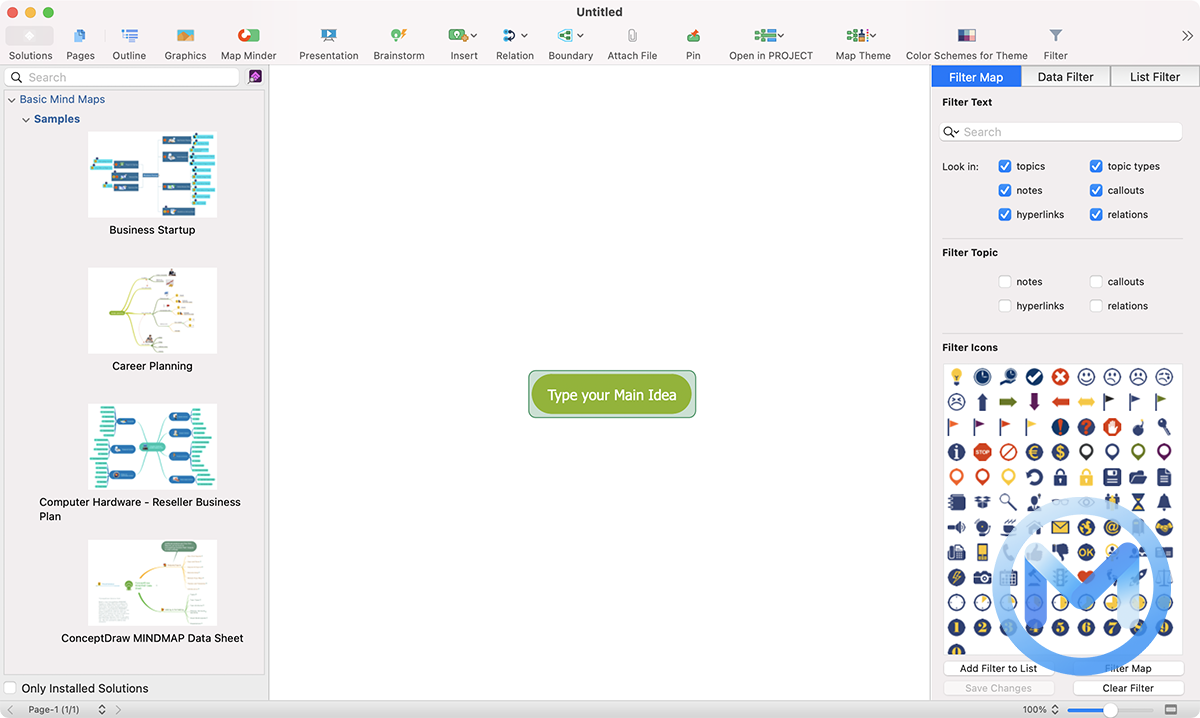Image resolution: width=1200 pixels, height=718 pixels.
Task: Uncheck the topics filter checkbox
Action: (x=1005, y=166)
